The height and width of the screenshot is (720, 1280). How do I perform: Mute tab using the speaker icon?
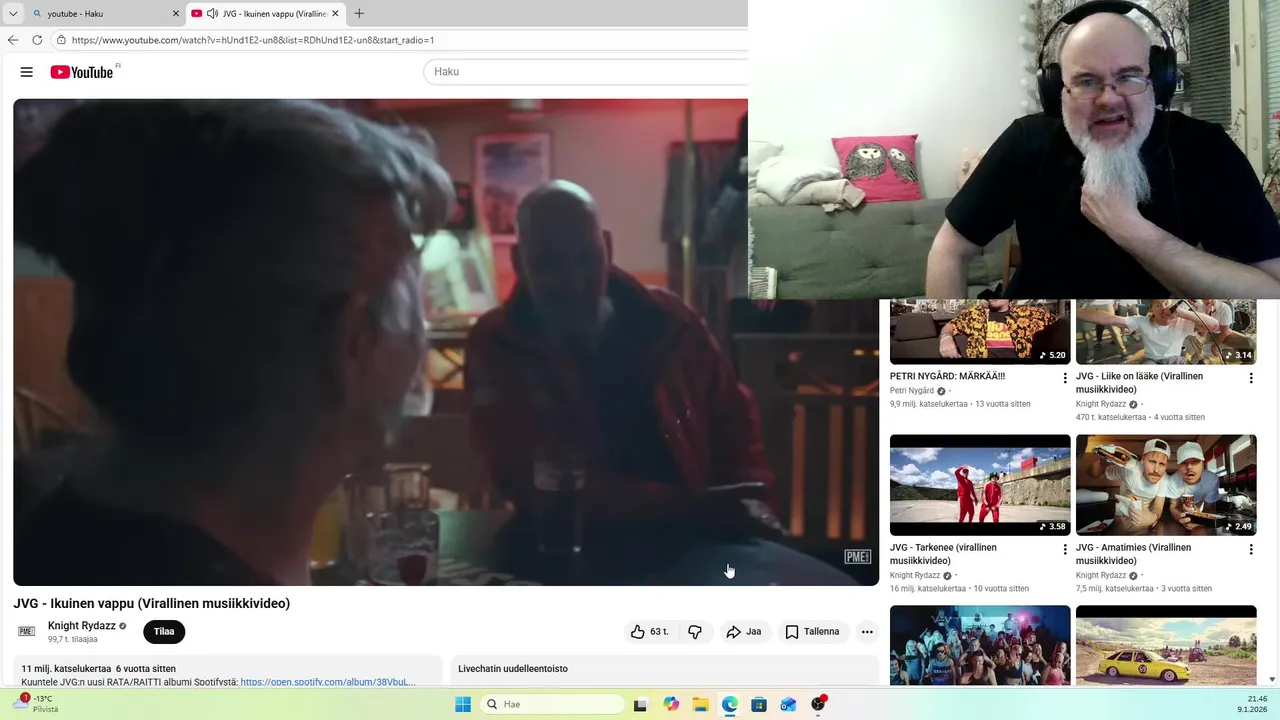212,14
